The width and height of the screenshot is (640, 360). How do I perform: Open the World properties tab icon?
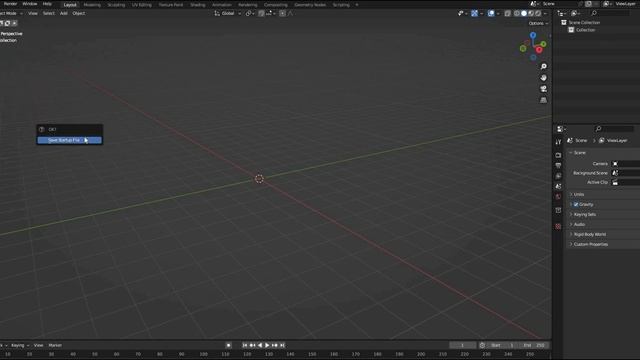tap(558, 197)
